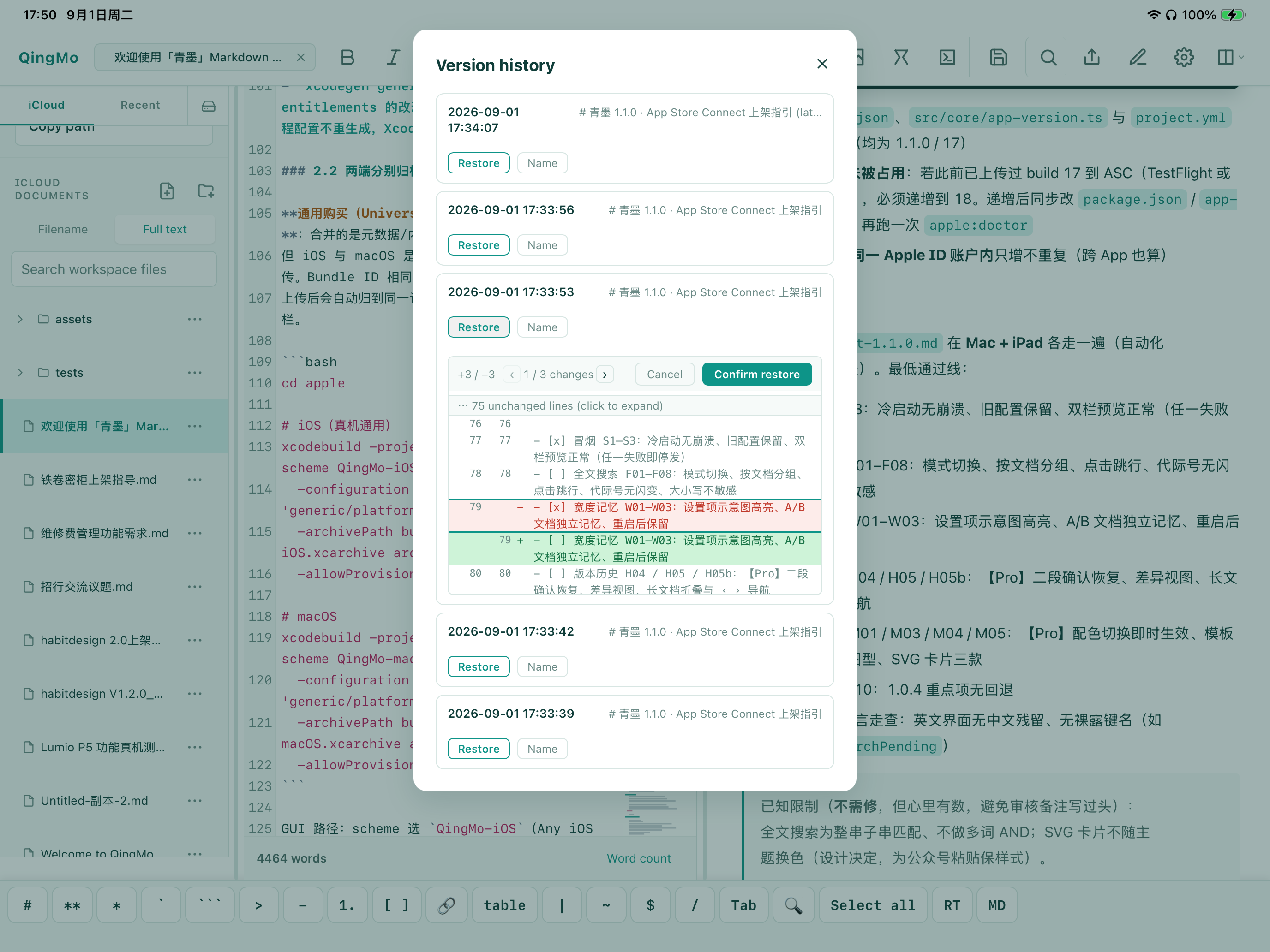Insert heading with # shortcut key
This screenshot has height=952, width=1270.
(28, 905)
